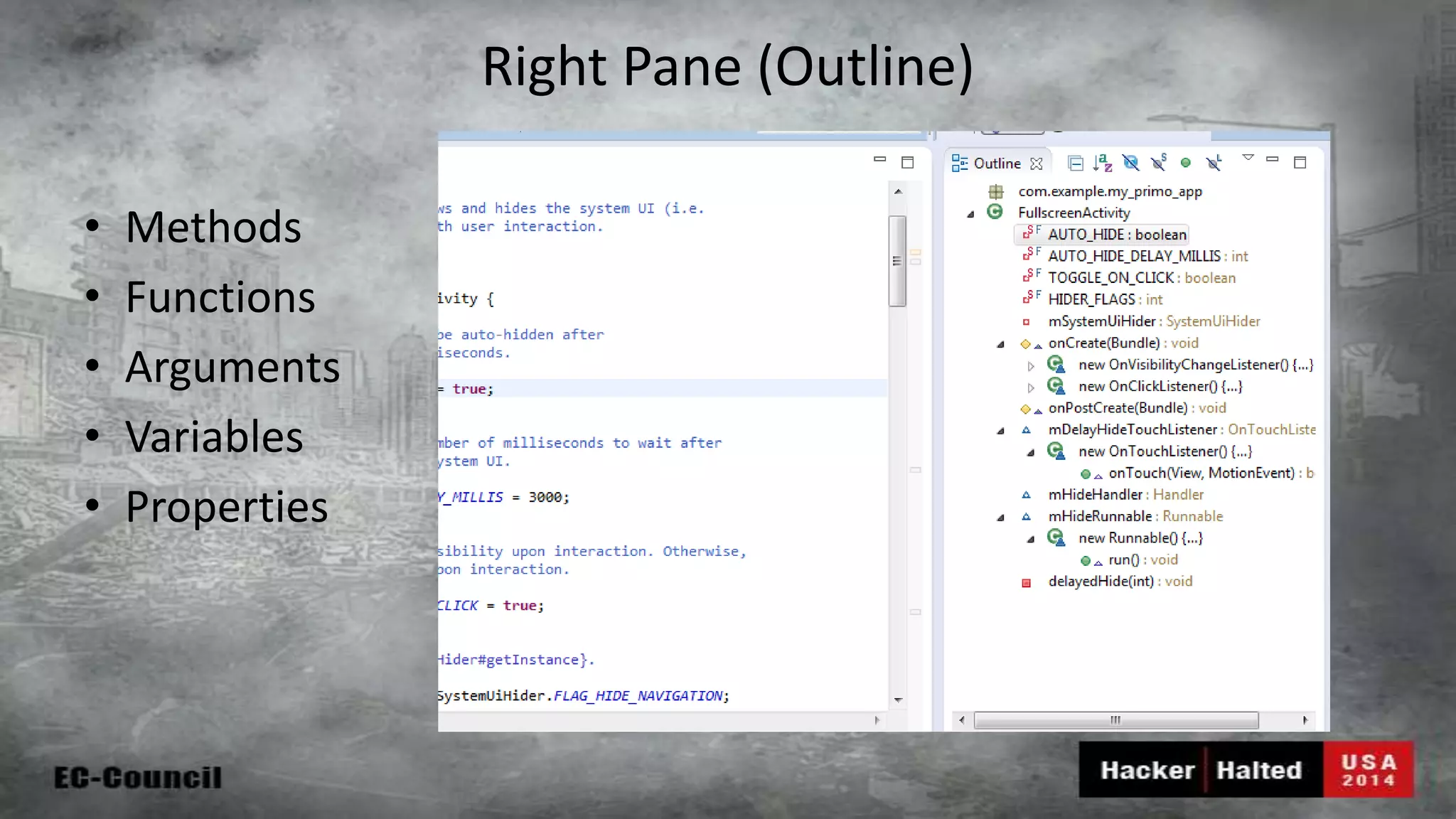Collapse new OnTouchListener() node

[1030, 453]
